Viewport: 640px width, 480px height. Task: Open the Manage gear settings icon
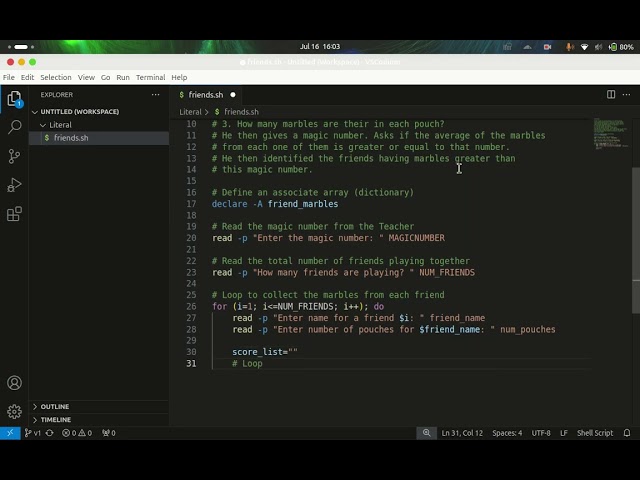point(14,411)
